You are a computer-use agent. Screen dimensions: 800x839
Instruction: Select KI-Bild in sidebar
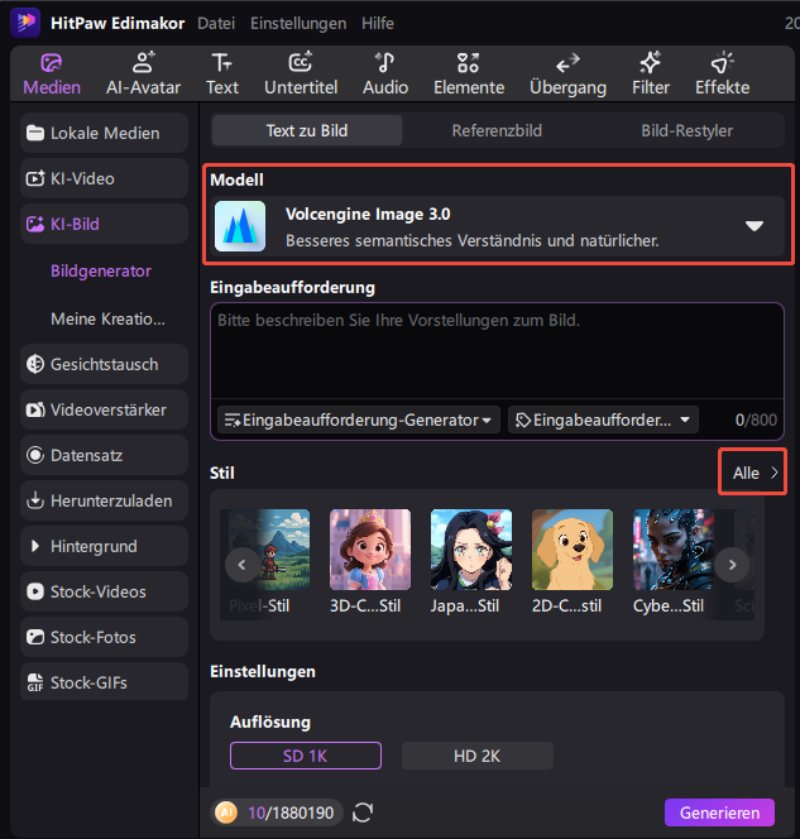(104, 224)
